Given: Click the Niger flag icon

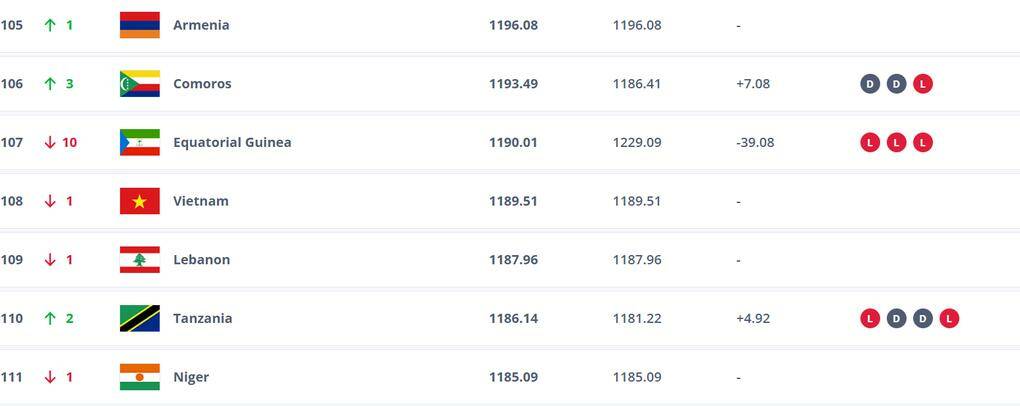Looking at the screenshot, I should pyautogui.click(x=139, y=377).
